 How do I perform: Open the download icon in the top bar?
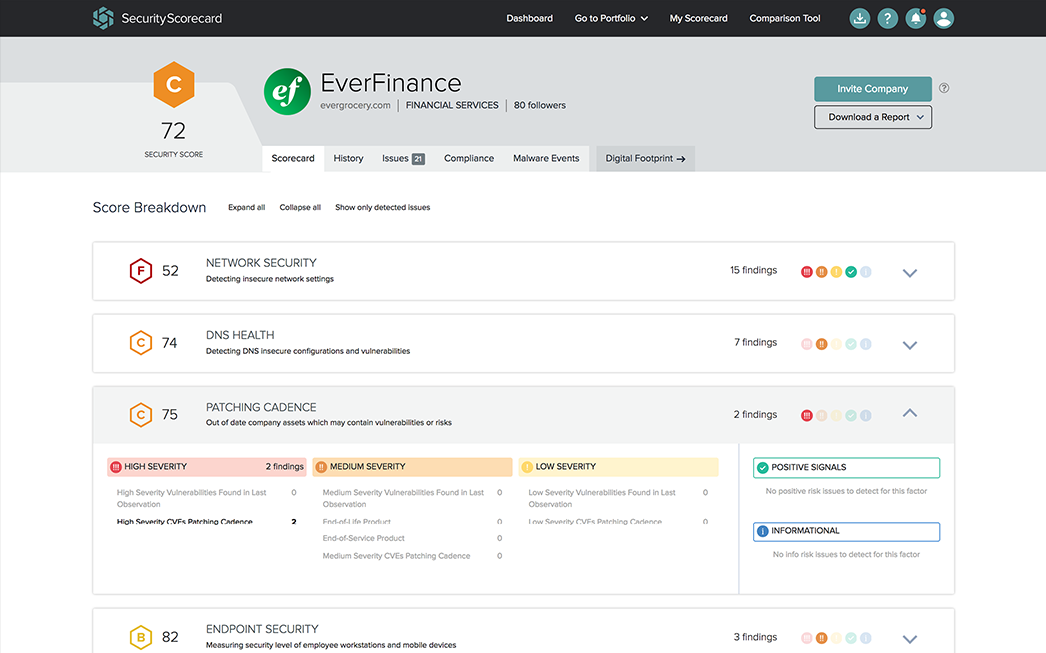[860, 18]
